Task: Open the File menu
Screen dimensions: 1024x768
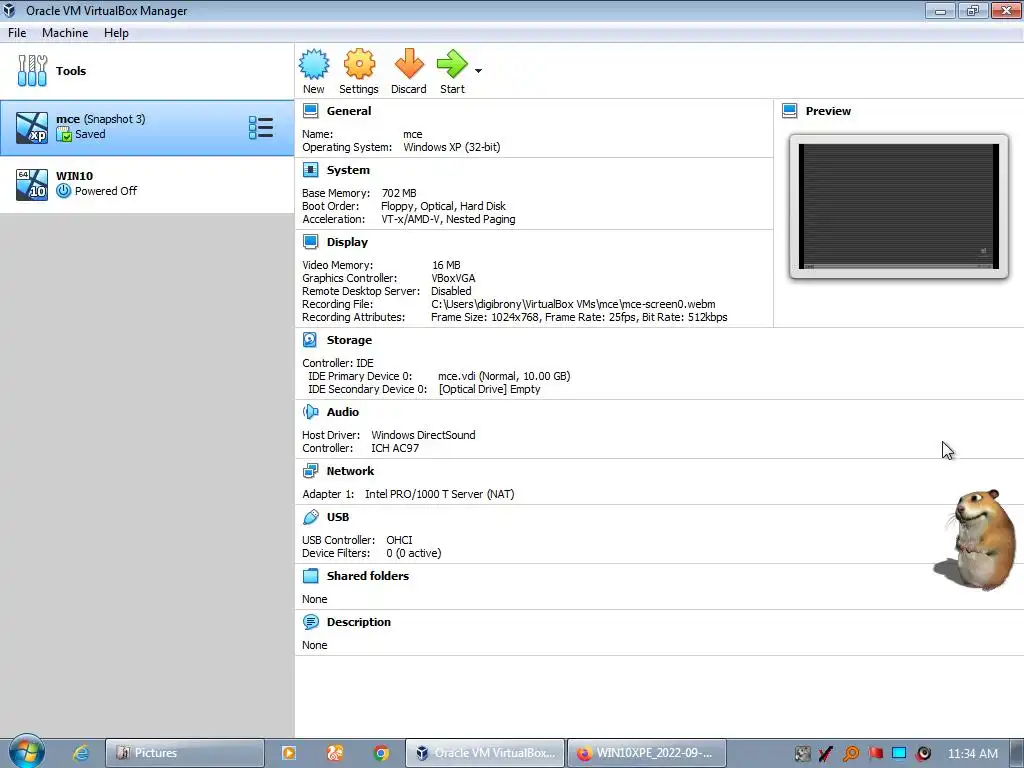Action: pyautogui.click(x=17, y=33)
